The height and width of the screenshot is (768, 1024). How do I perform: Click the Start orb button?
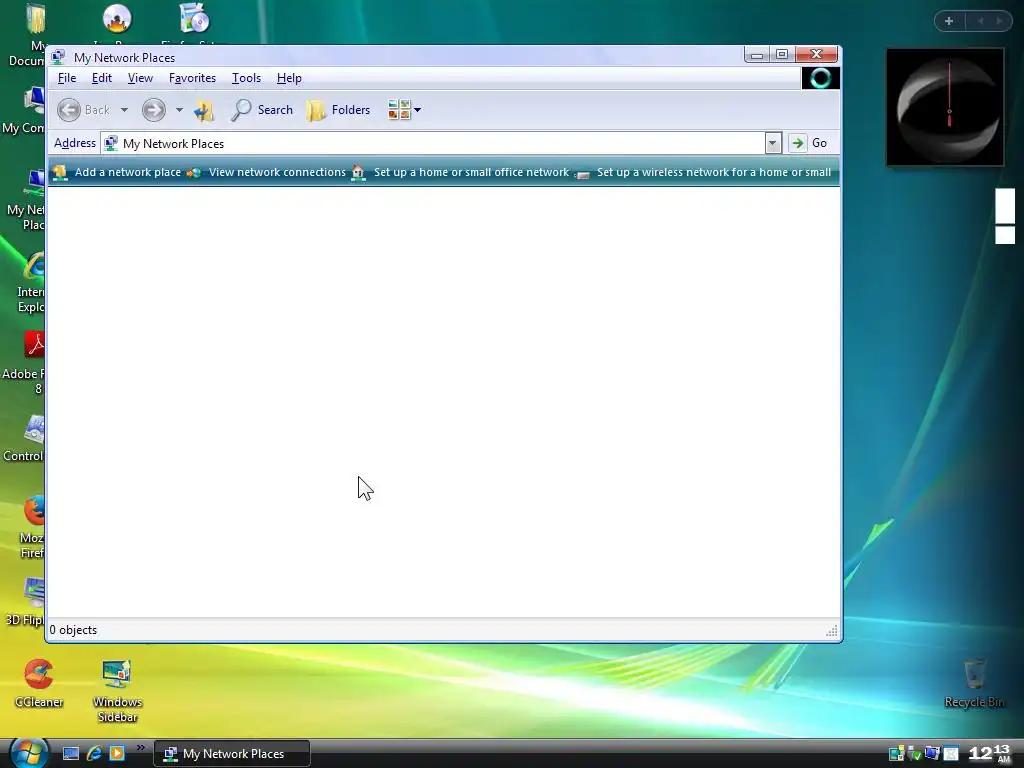pyautogui.click(x=29, y=752)
